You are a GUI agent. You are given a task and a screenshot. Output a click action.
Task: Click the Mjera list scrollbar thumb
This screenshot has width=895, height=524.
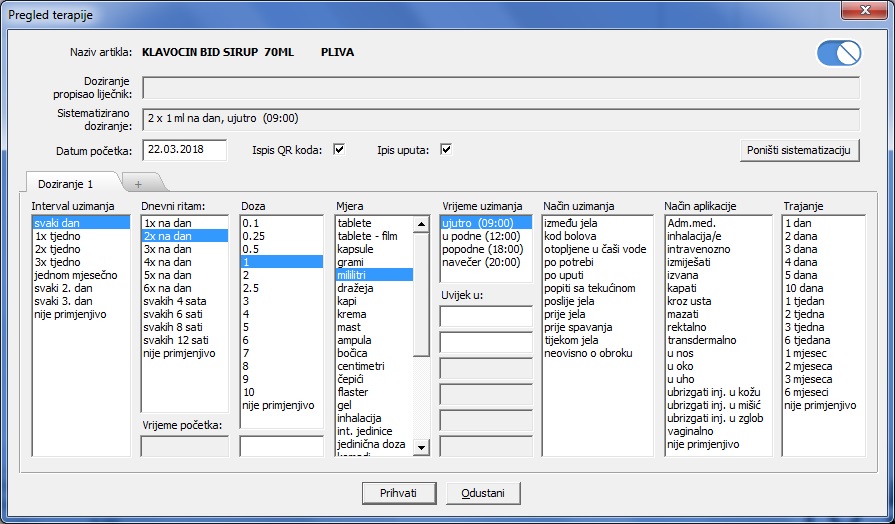421,295
